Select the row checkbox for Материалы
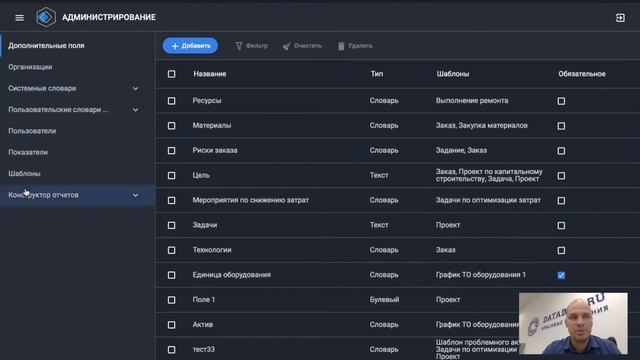 (171, 126)
